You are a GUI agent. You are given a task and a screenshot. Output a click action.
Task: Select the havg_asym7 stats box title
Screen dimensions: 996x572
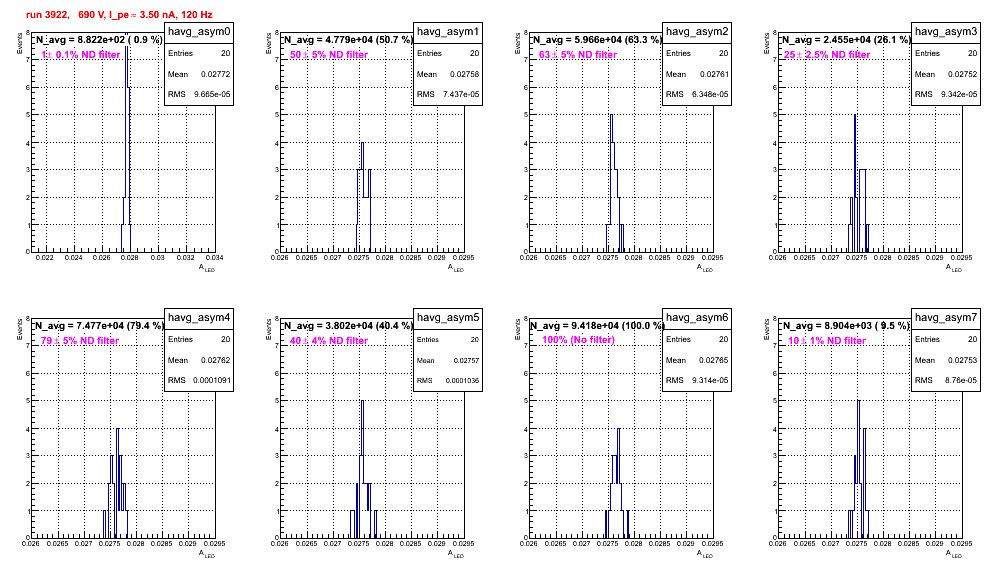pyautogui.click(x=946, y=318)
